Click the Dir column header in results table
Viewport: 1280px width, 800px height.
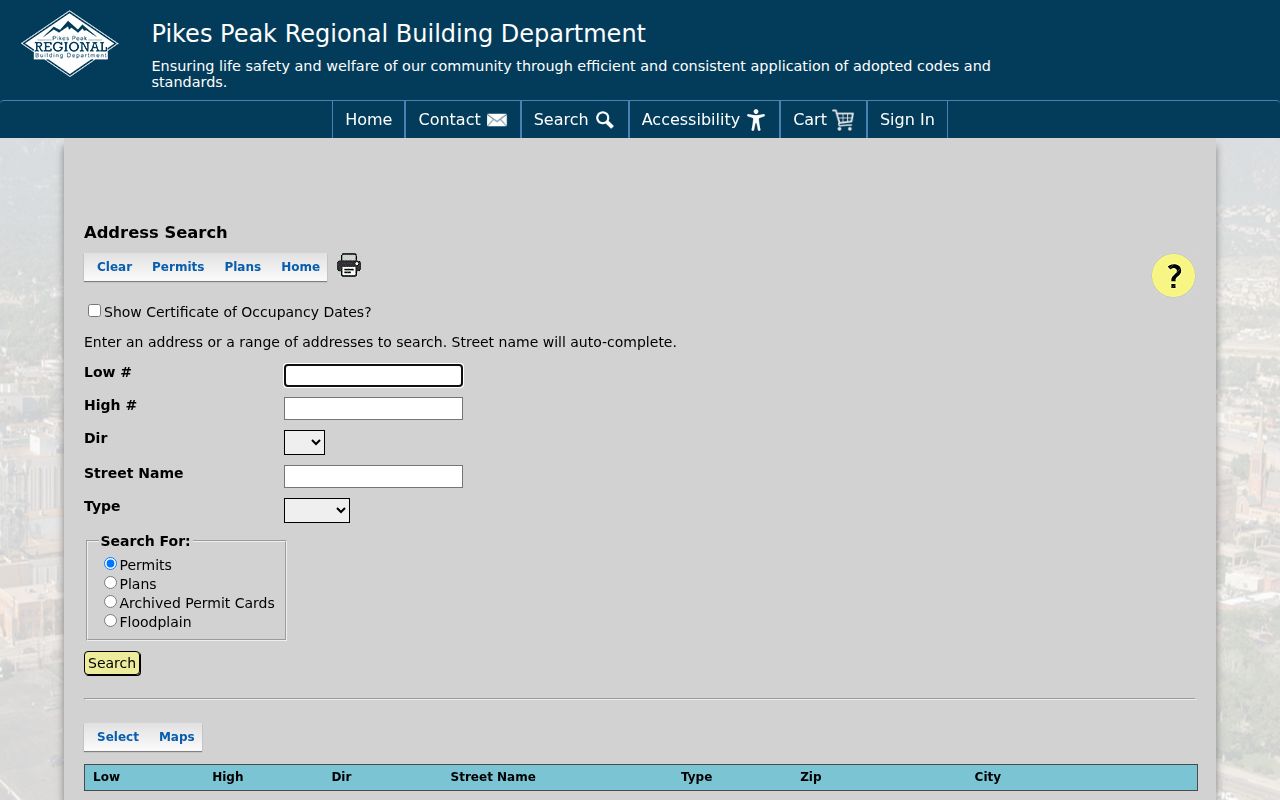coord(341,777)
